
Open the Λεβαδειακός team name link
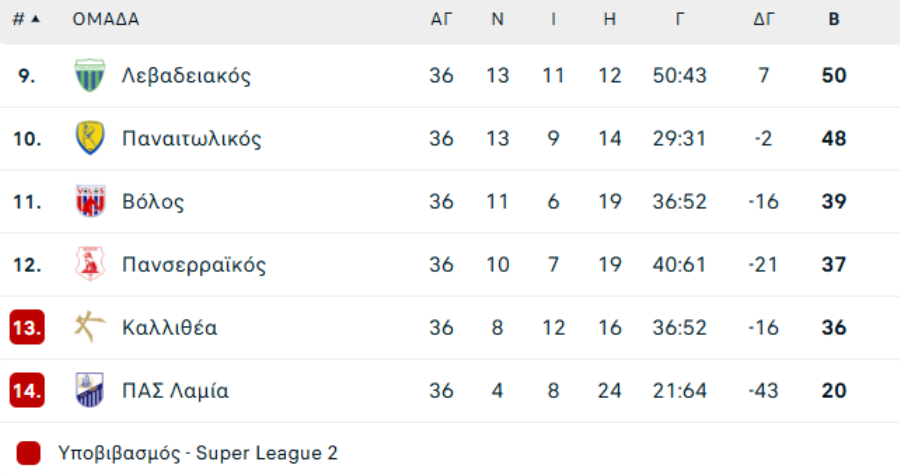(186, 75)
